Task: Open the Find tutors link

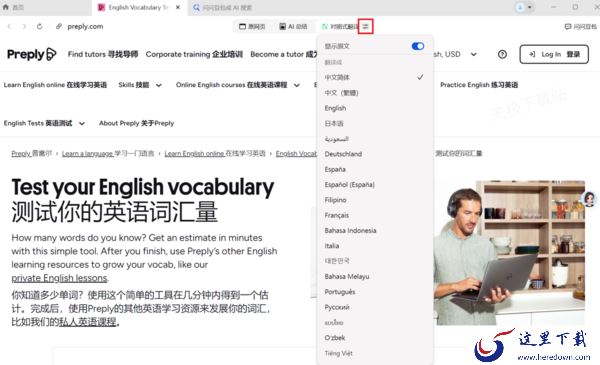Action: point(103,54)
